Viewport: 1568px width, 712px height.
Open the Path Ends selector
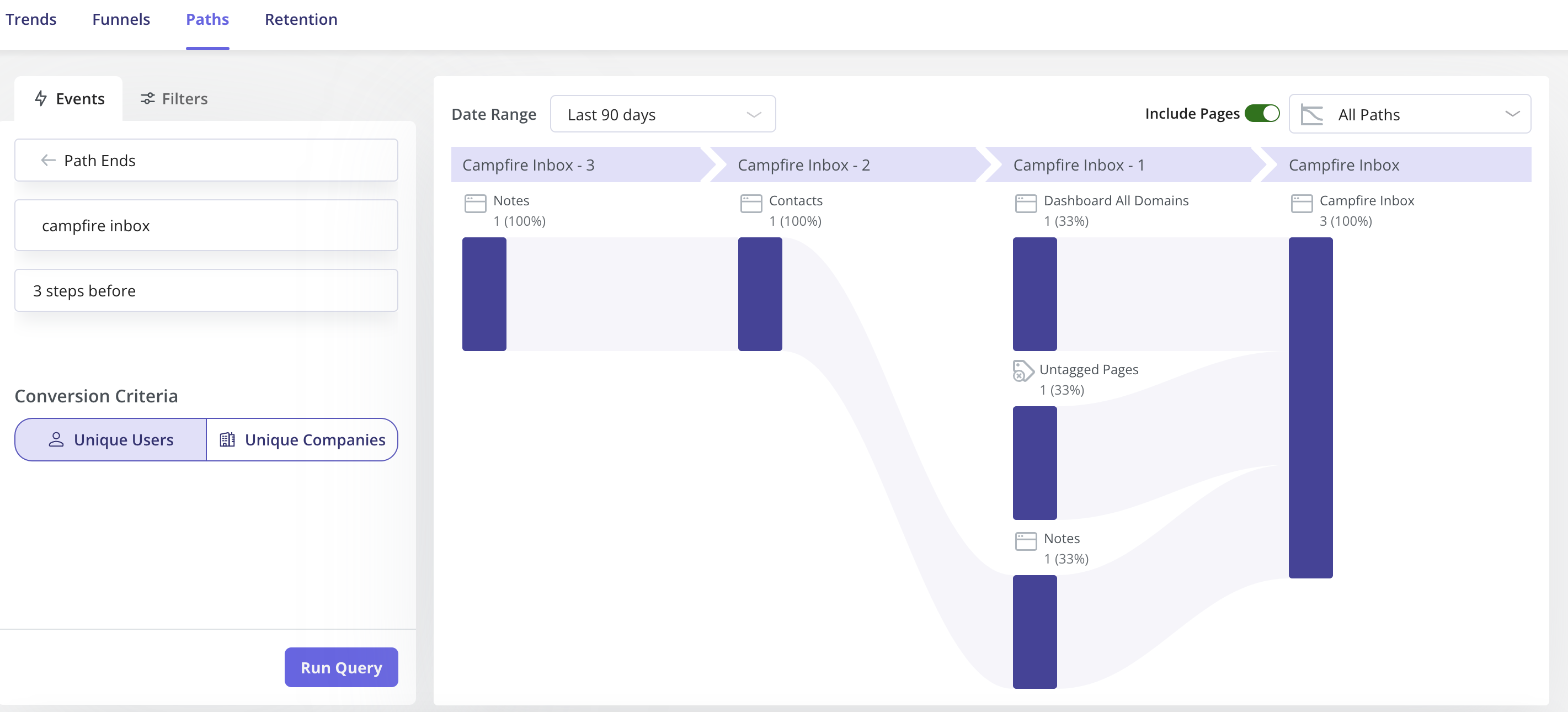[206, 160]
